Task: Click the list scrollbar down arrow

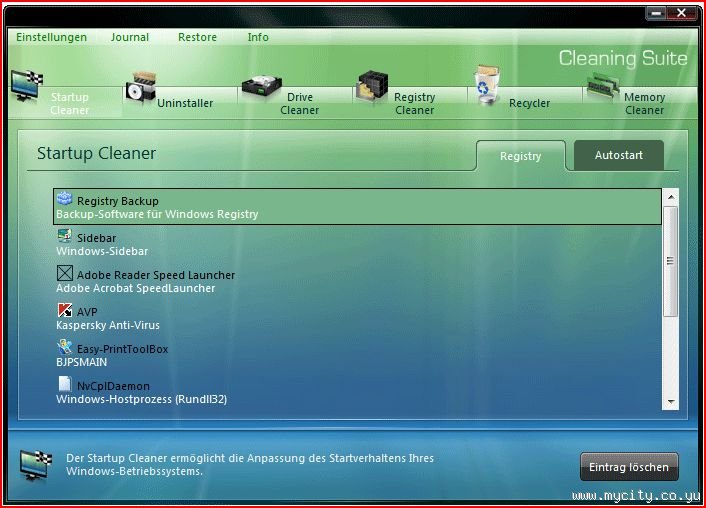Action: coord(671,402)
